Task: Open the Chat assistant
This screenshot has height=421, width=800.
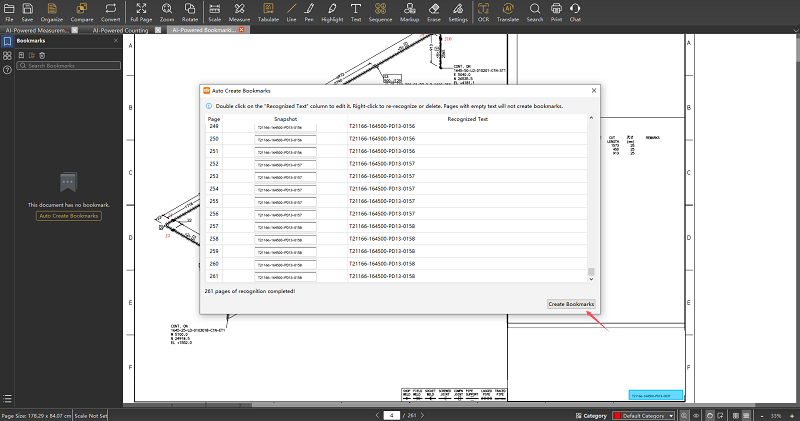Action: click(575, 11)
